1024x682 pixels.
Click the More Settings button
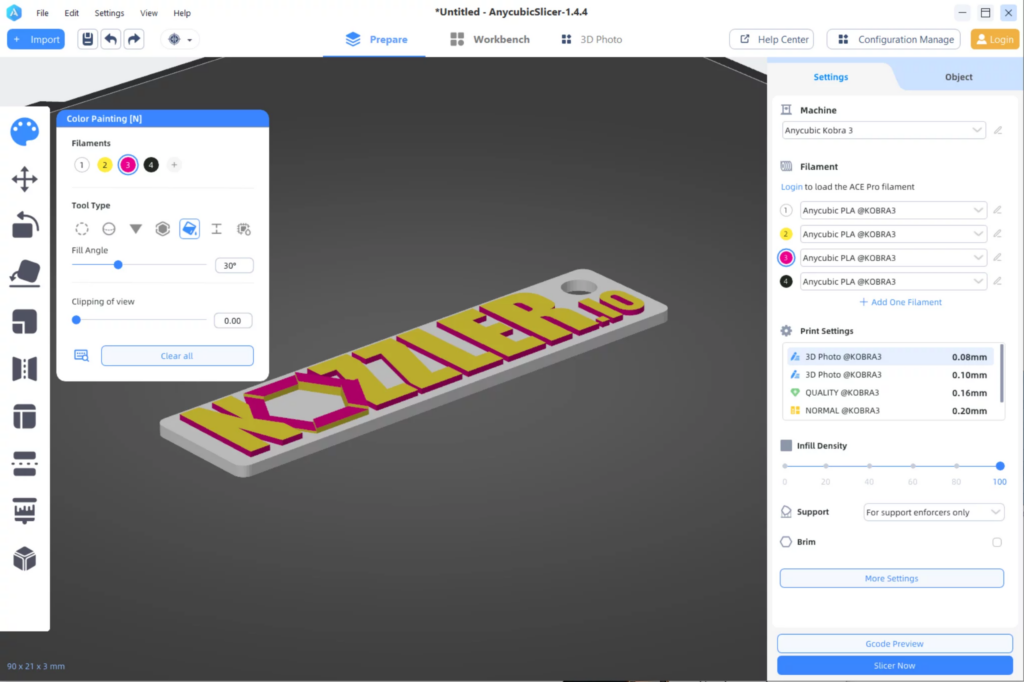pyautogui.click(x=891, y=578)
